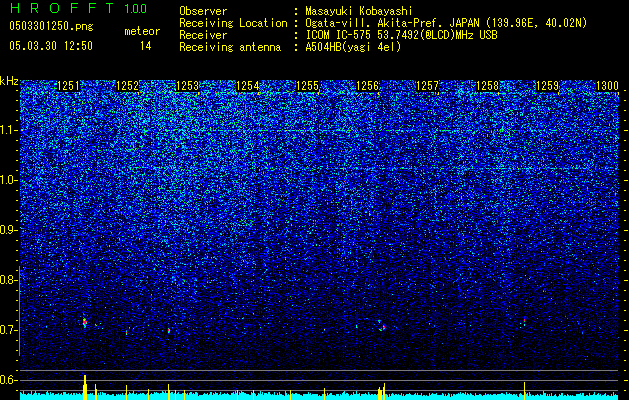This screenshot has width=629, height=400.
Task: Click the 1254 time marker
Action: coord(248,86)
